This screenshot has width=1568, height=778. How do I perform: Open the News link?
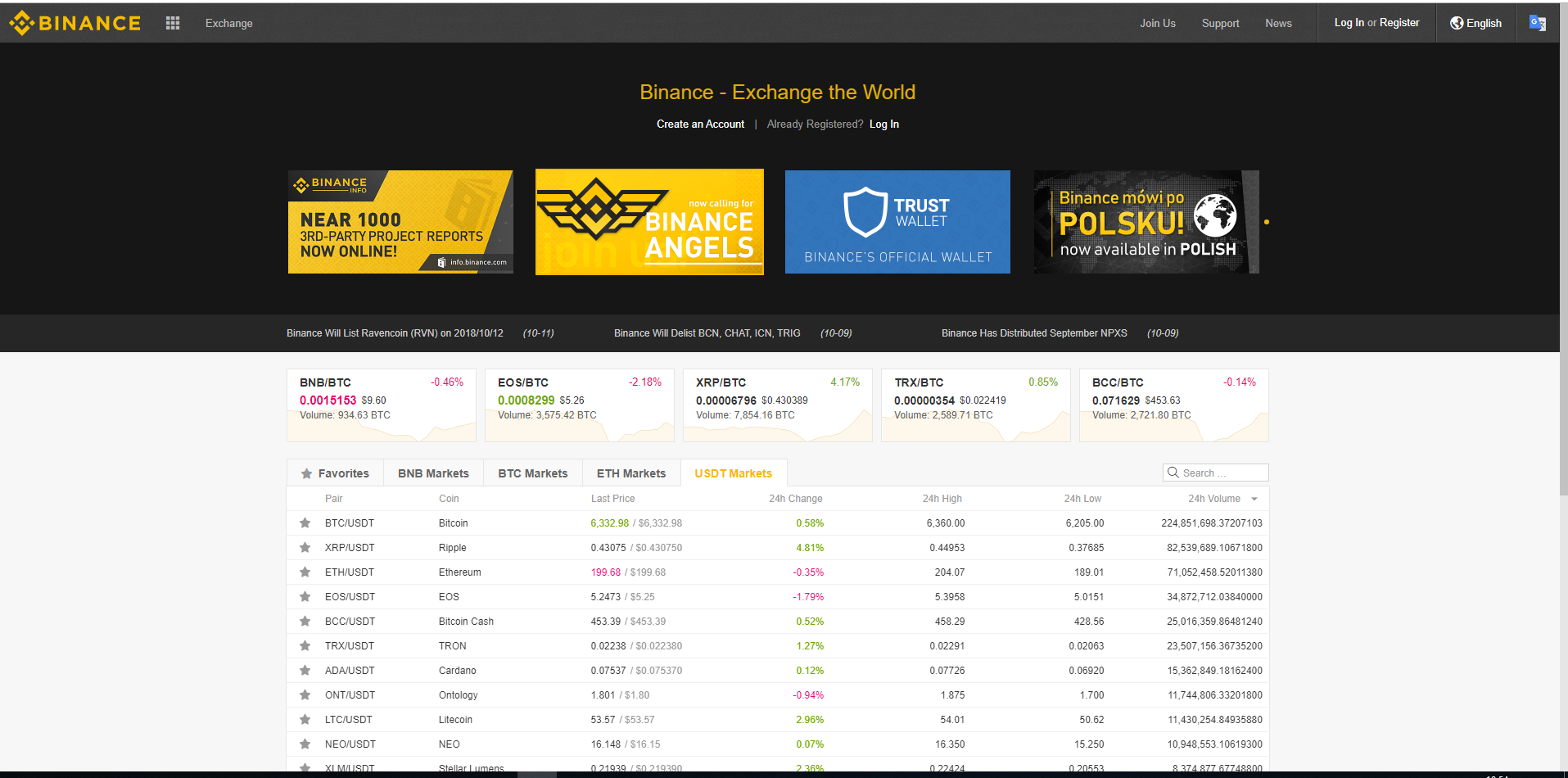click(x=1278, y=23)
